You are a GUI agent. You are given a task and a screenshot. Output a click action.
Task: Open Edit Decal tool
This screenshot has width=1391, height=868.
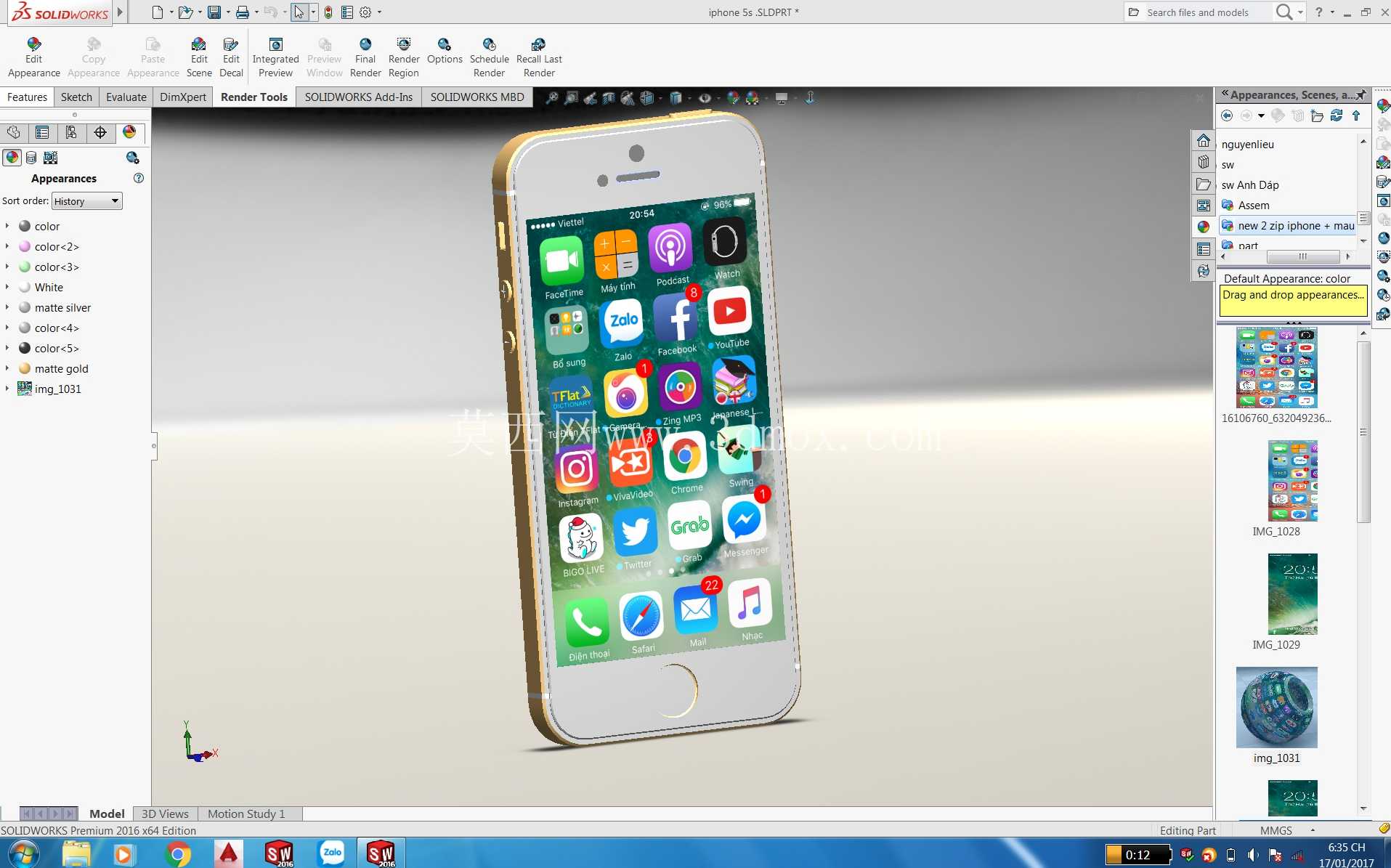coord(231,57)
